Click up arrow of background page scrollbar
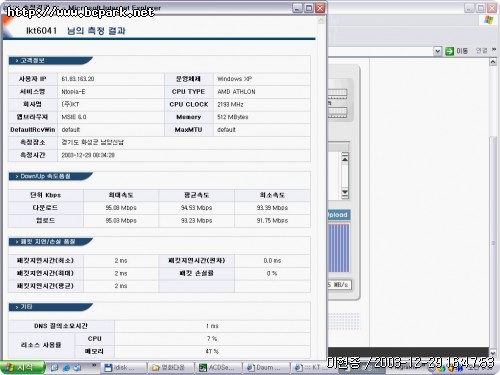 [x=493, y=62]
